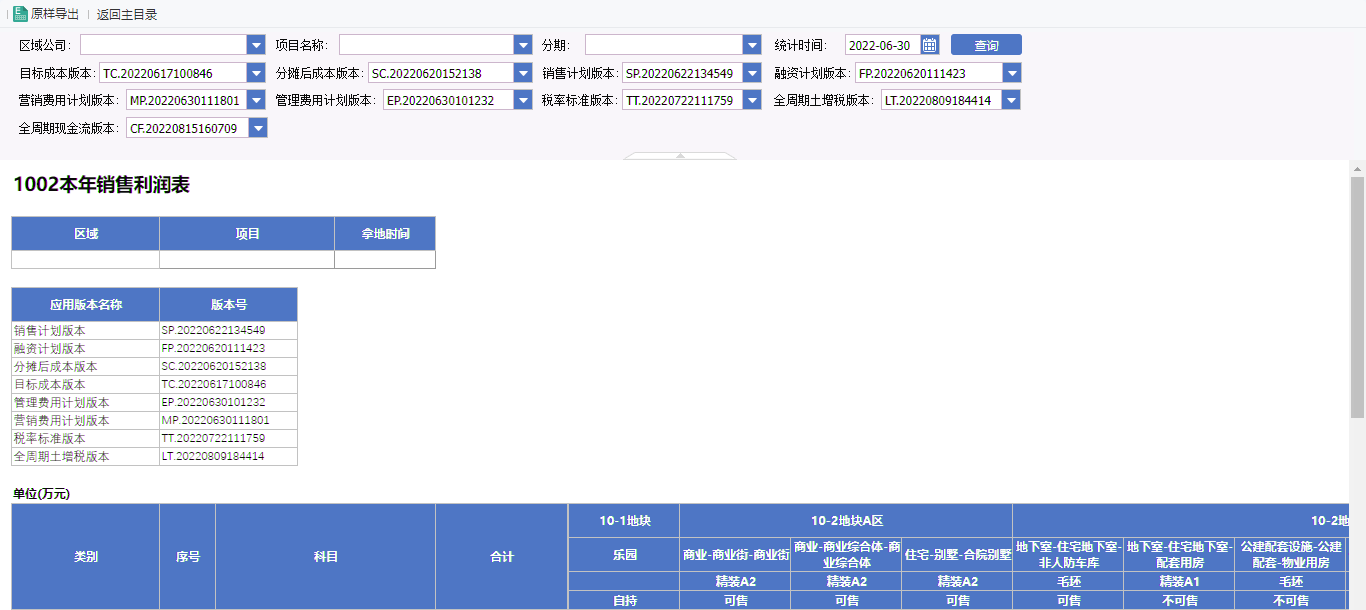The image size is (1366, 610).
Task: Open the project name dropdown
Action: click(522, 45)
